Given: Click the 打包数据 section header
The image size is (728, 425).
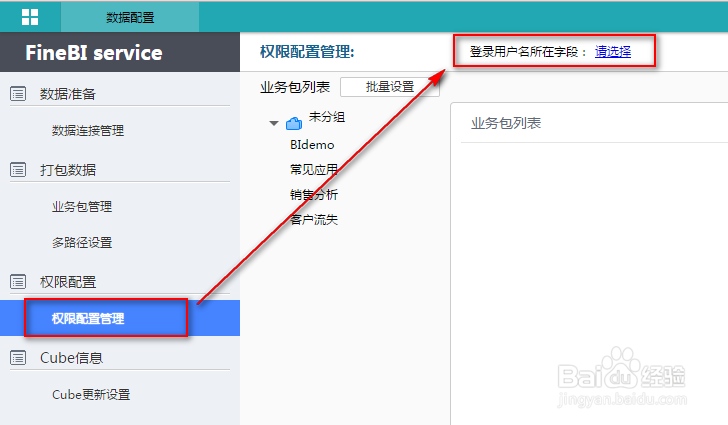Looking at the screenshot, I should (68, 170).
